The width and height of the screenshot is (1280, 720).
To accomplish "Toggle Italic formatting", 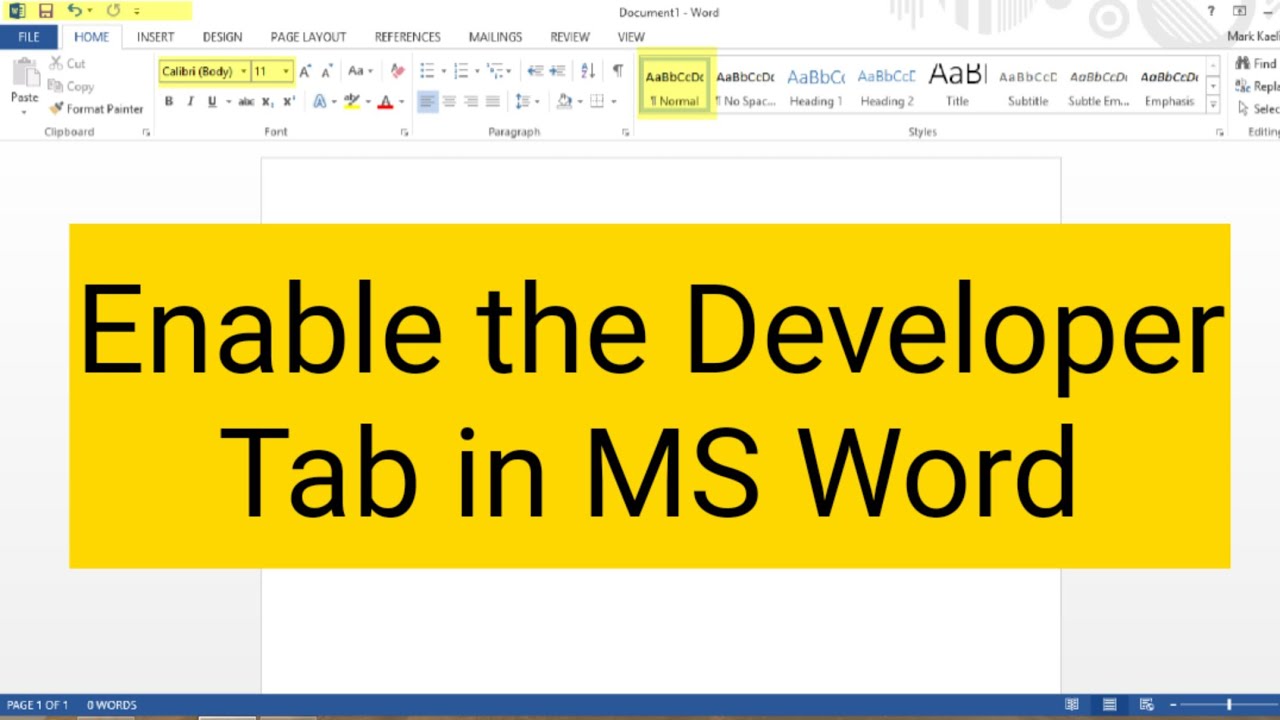I will click(x=190, y=101).
